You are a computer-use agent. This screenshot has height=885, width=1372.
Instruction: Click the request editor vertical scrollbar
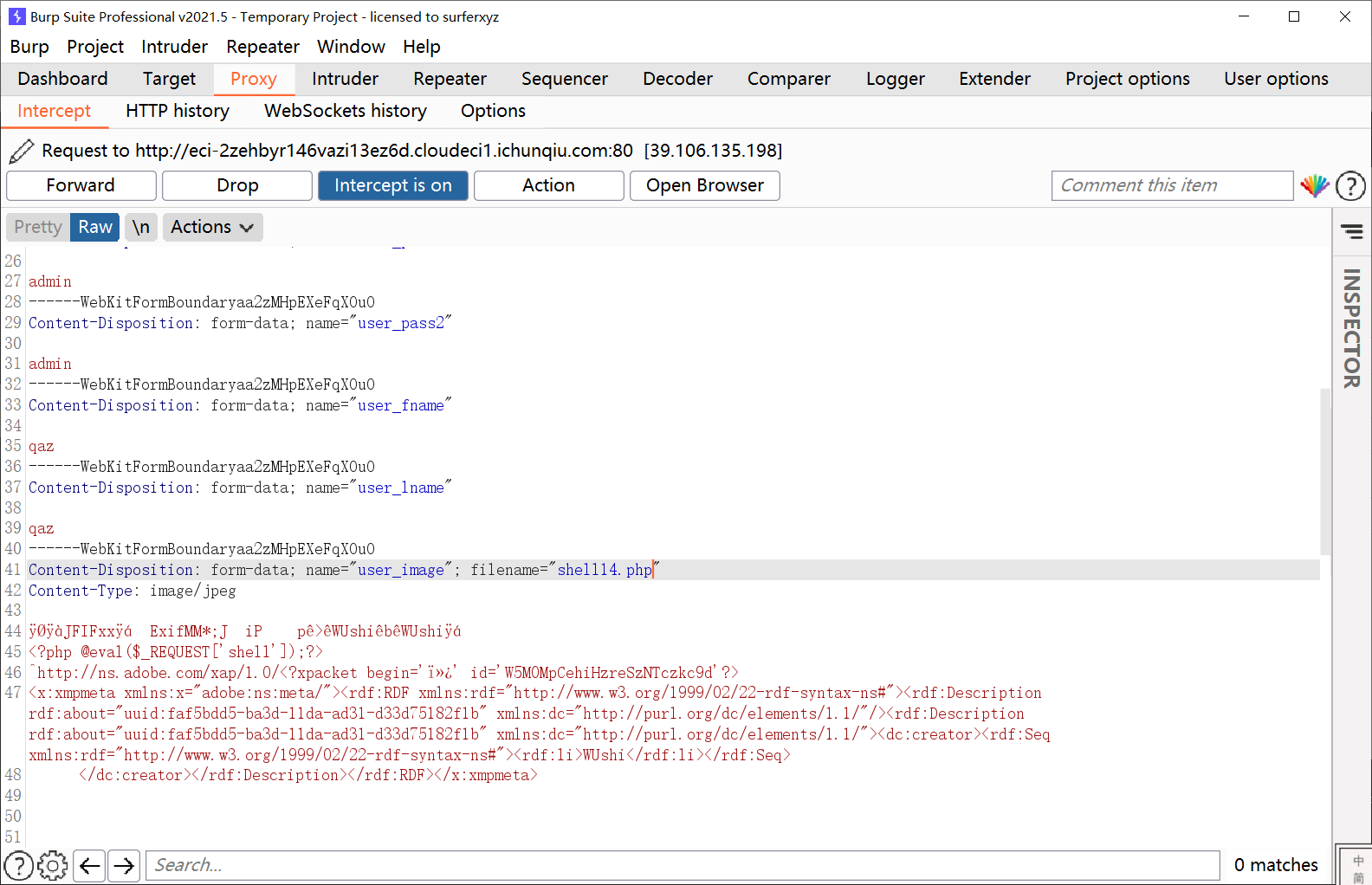[1325, 472]
